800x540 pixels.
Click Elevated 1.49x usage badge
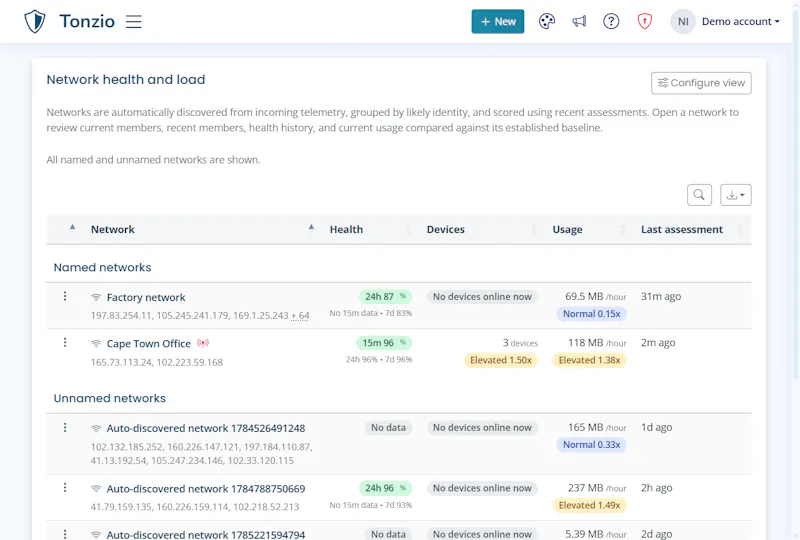click(x=589, y=505)
